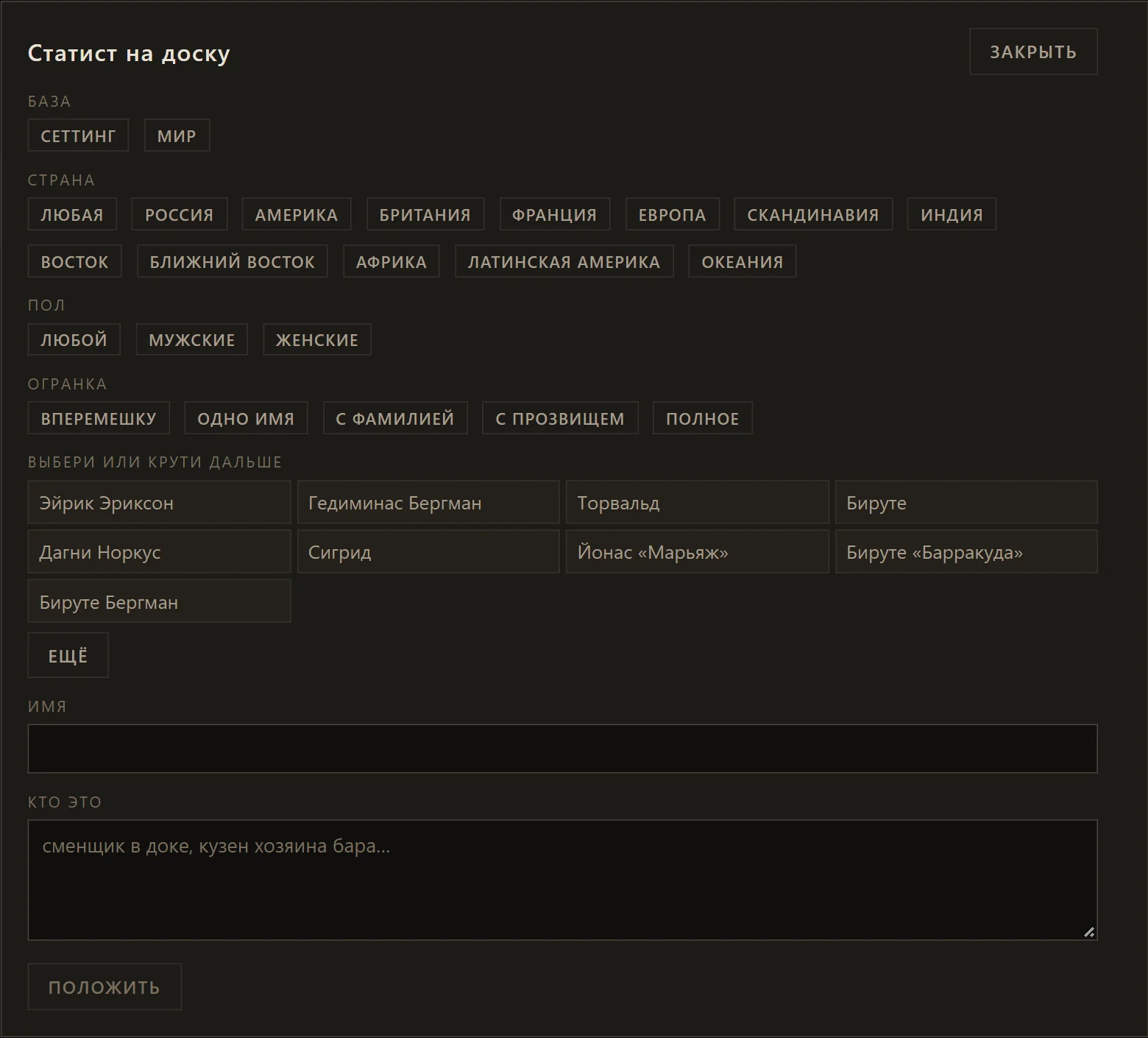Set gender filter to ЖЕНСКИЕ

pyautogui.click(x=317, y=339)
